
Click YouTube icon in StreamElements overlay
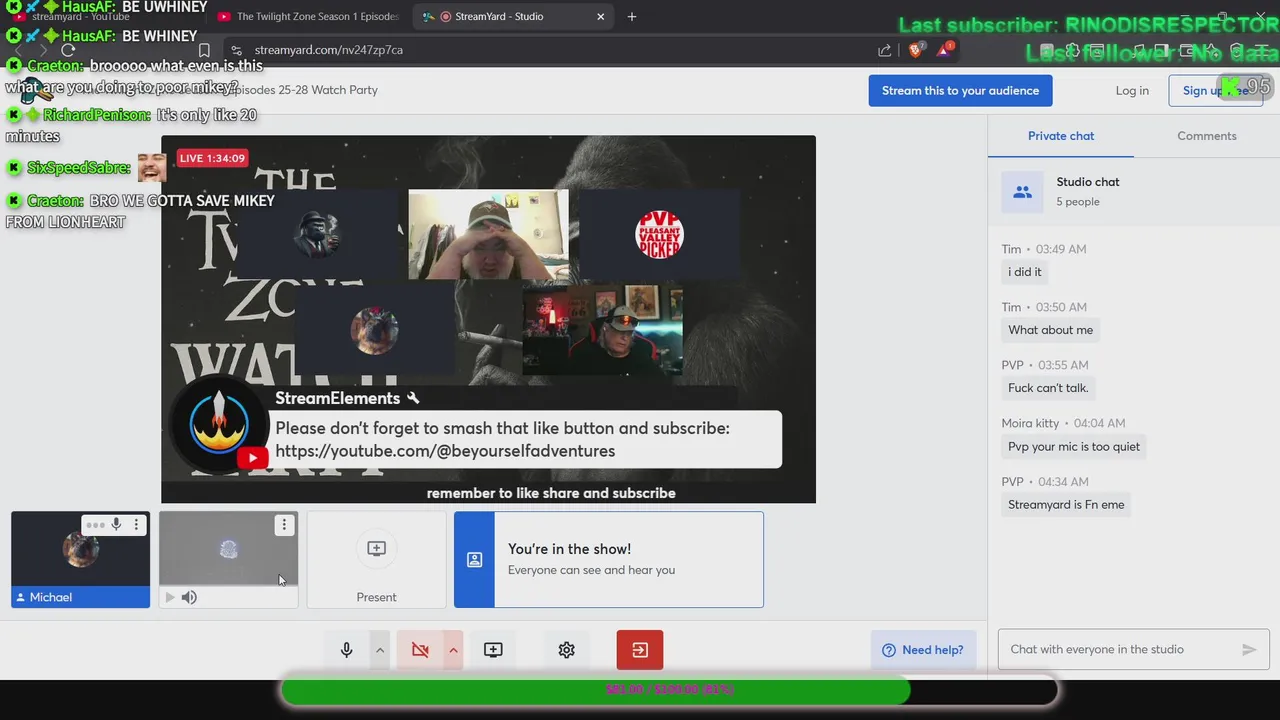[x=252, y=459]
